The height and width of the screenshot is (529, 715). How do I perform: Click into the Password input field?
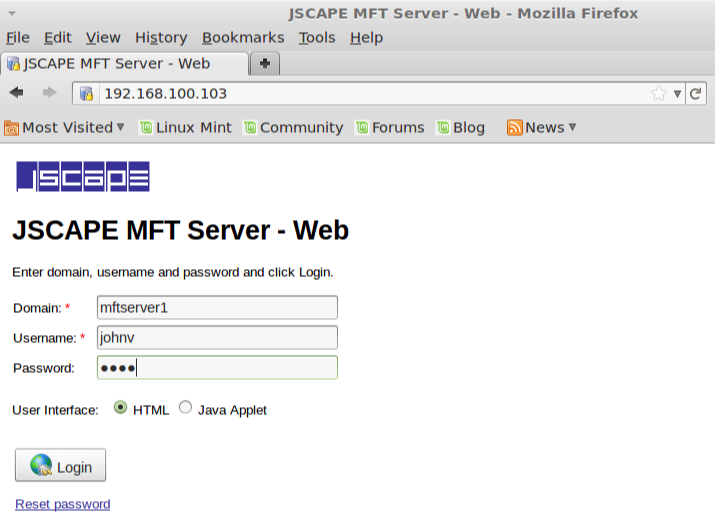point(218,368)
